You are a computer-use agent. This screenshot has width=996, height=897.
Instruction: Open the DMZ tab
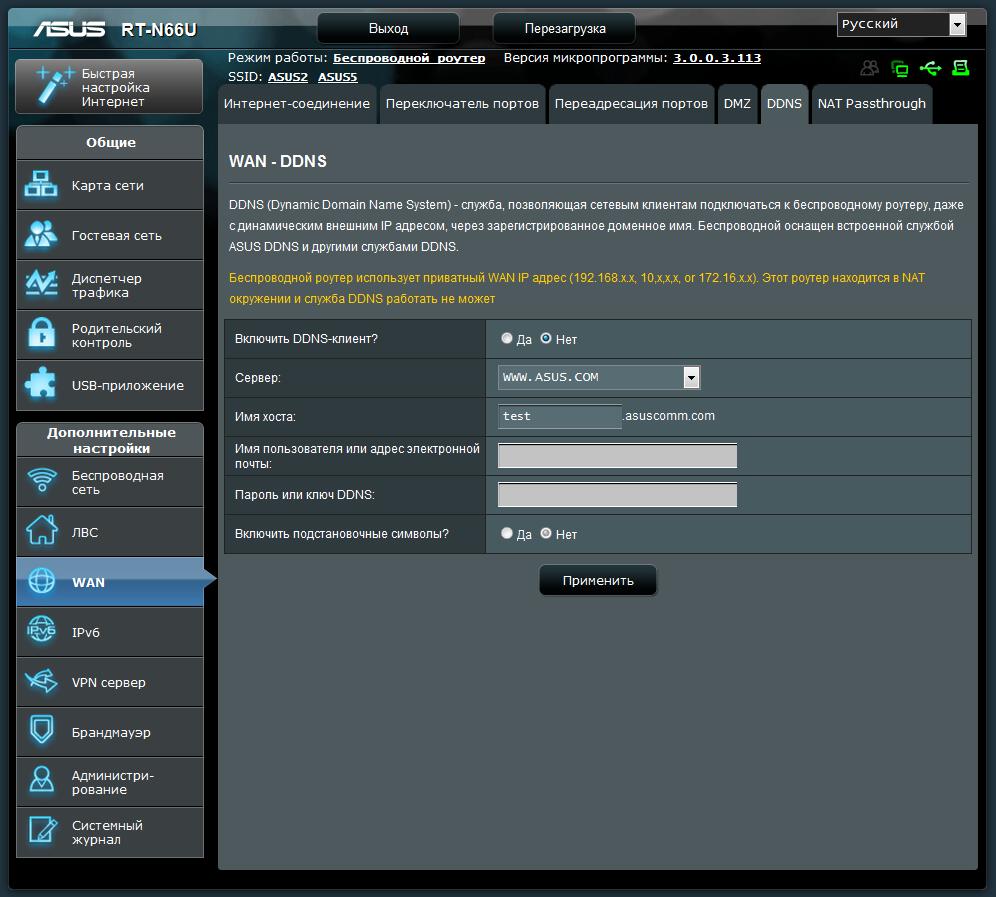click(x=737, y=104)
